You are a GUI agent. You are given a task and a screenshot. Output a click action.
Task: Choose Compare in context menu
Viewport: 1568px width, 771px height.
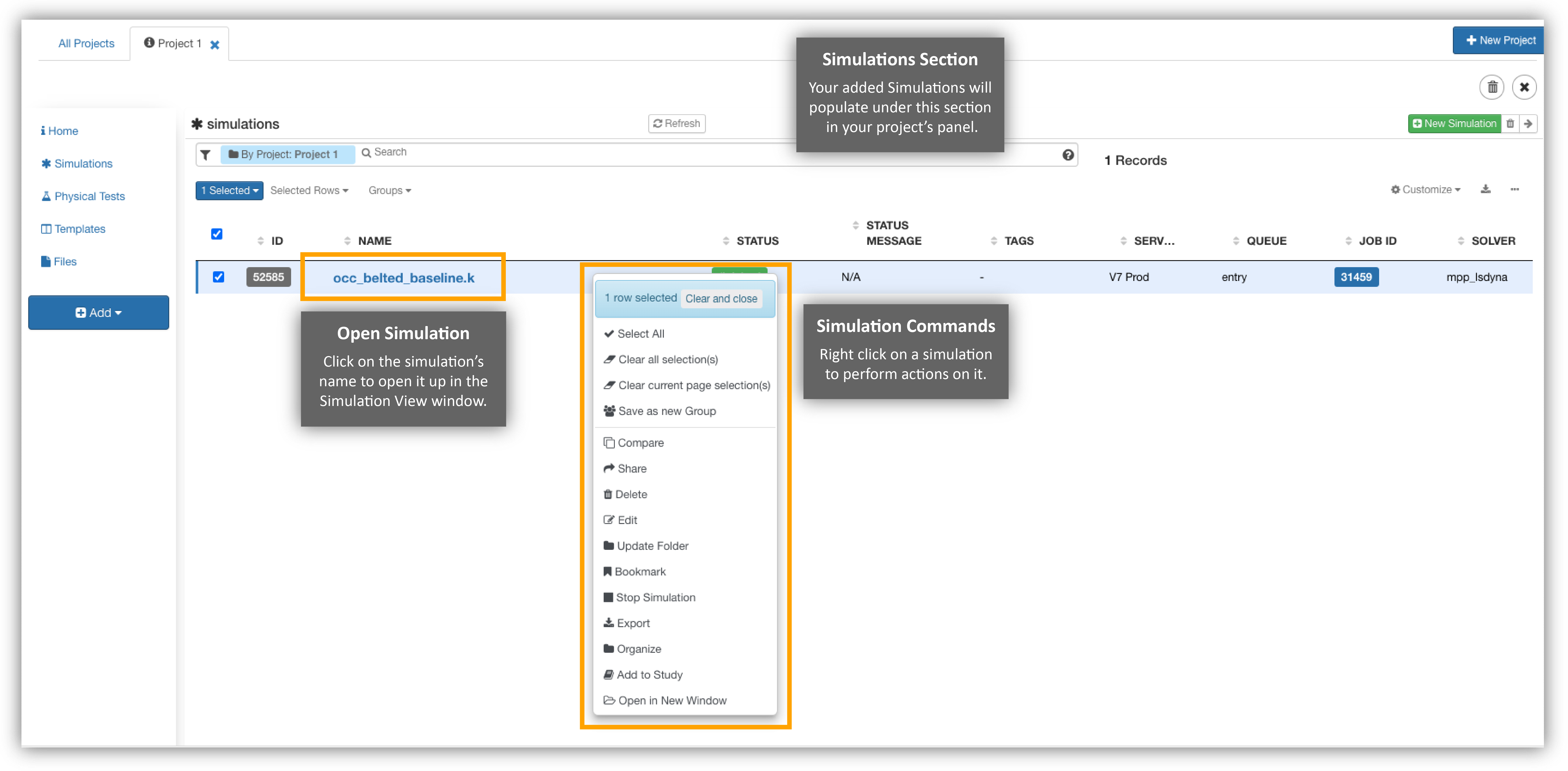pyautogui.click(x=634, y=443)
